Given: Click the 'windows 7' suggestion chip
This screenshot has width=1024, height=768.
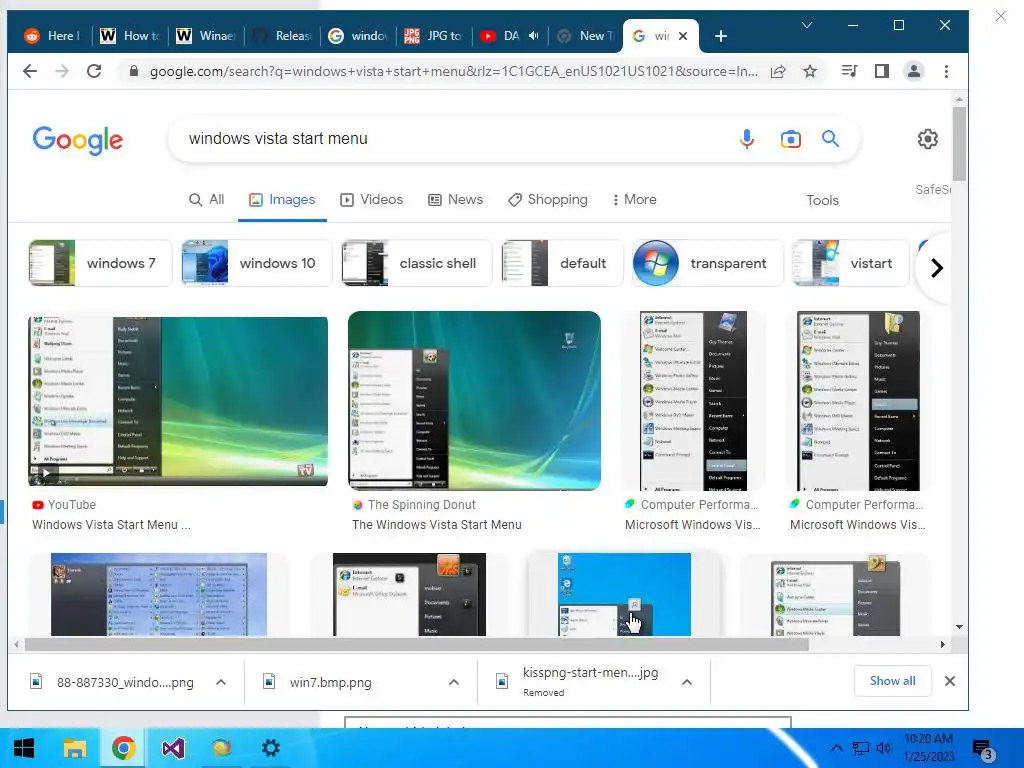Looking at the screenshot, I should point(100,263).
